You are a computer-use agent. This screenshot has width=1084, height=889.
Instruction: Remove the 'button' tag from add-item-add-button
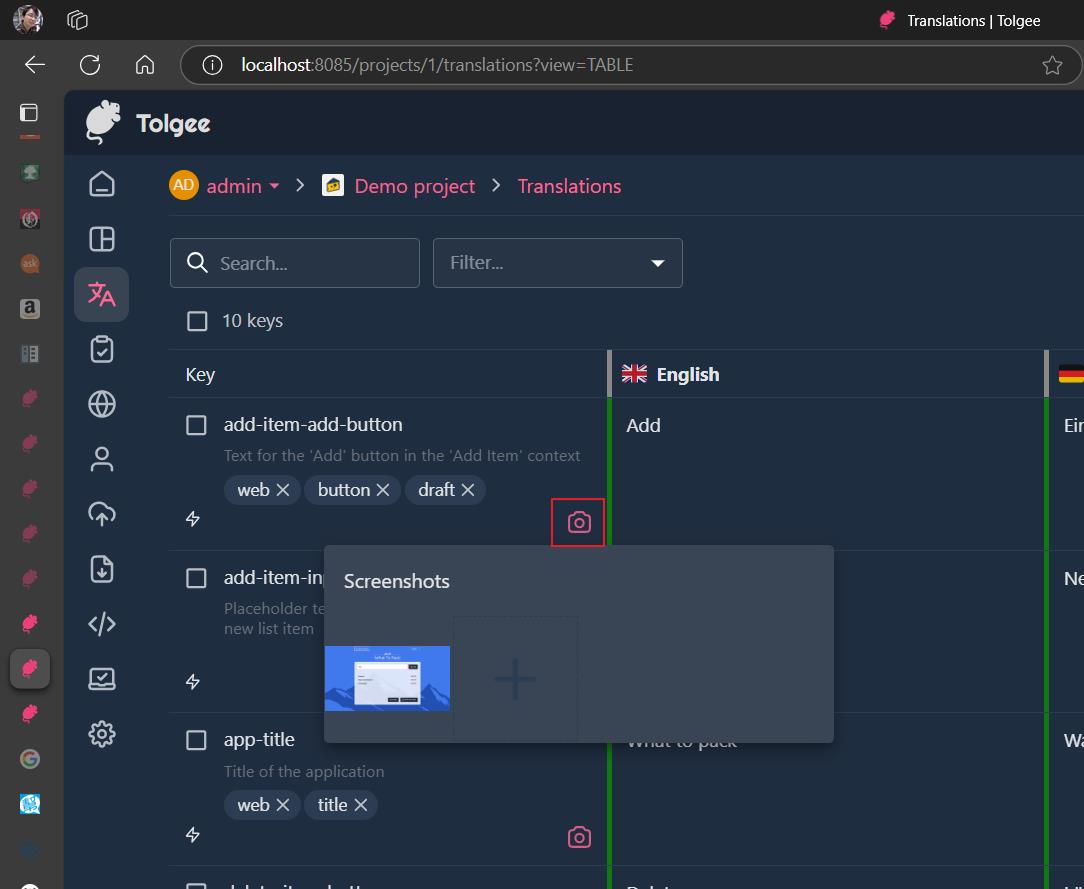click(x=383, y=490)
